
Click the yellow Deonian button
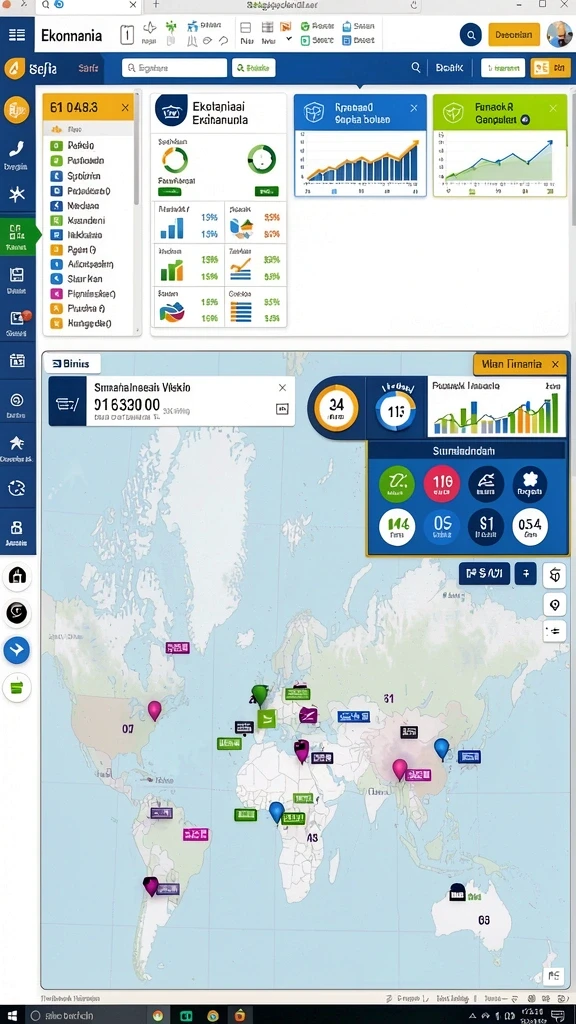[x=514, y=35]
